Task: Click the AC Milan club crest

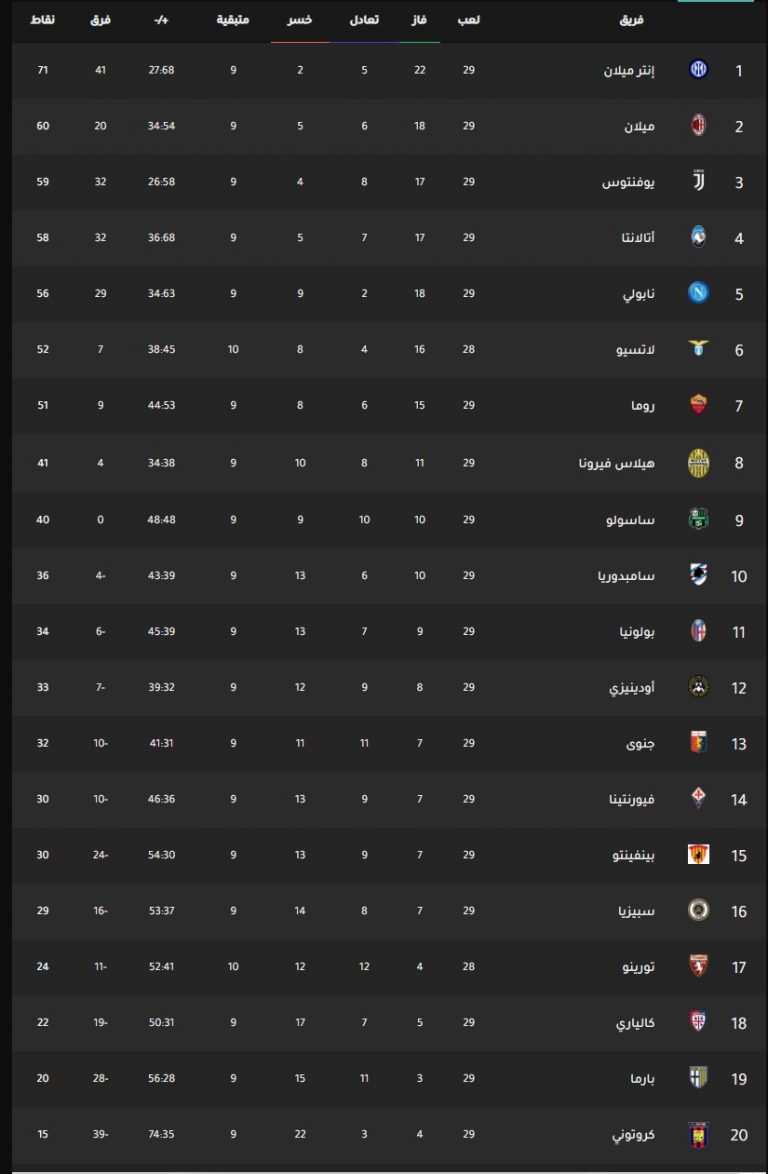Action: [x=698, y=125]
